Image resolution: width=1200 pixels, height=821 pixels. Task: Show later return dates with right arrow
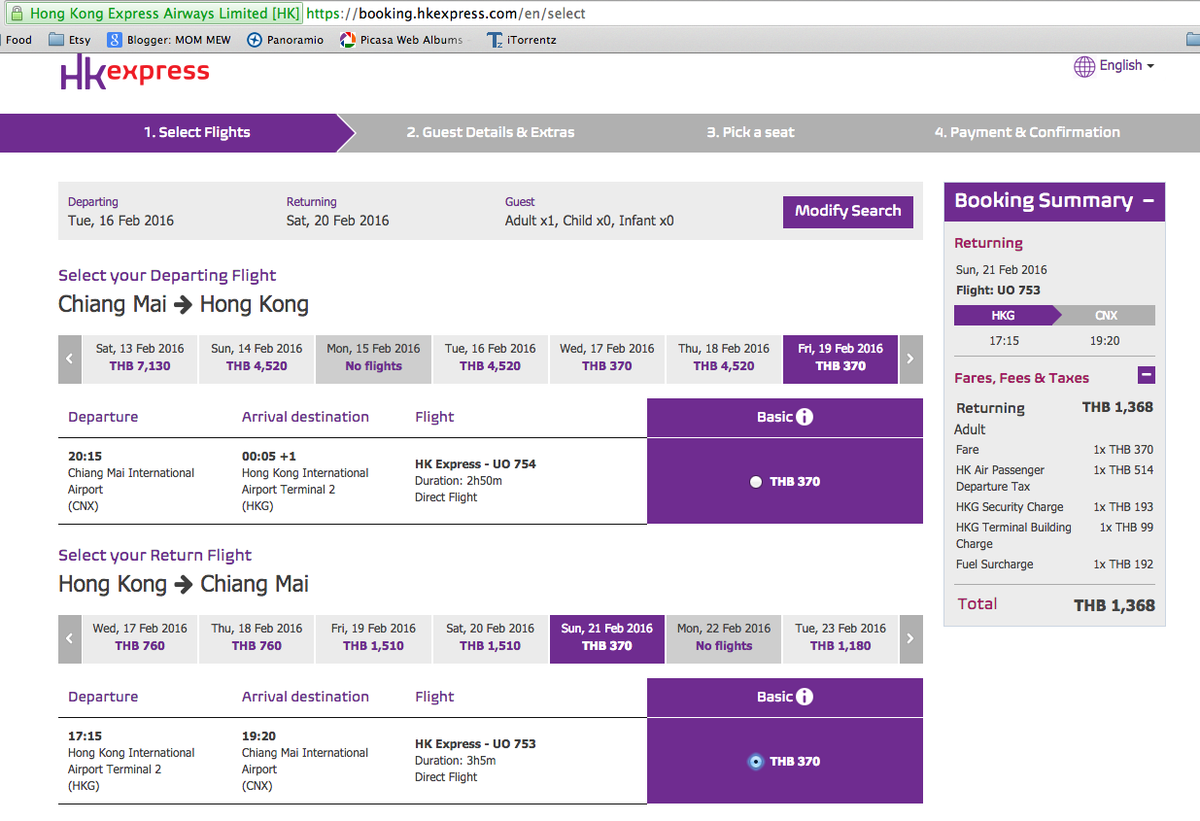(911, 639)
